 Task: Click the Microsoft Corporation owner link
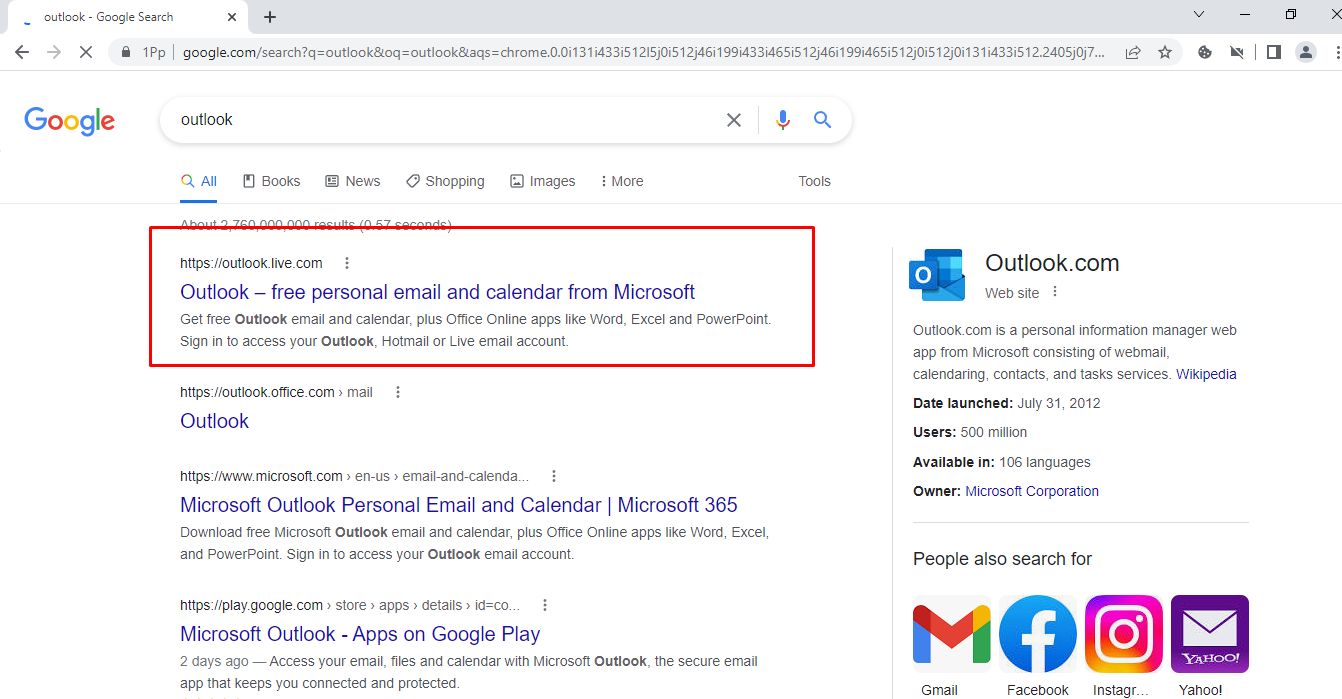[x=1032, y=491]
